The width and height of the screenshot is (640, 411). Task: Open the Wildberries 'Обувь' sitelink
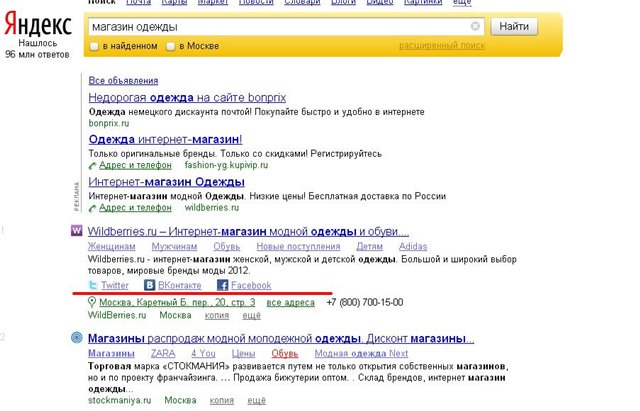(227, 247)
